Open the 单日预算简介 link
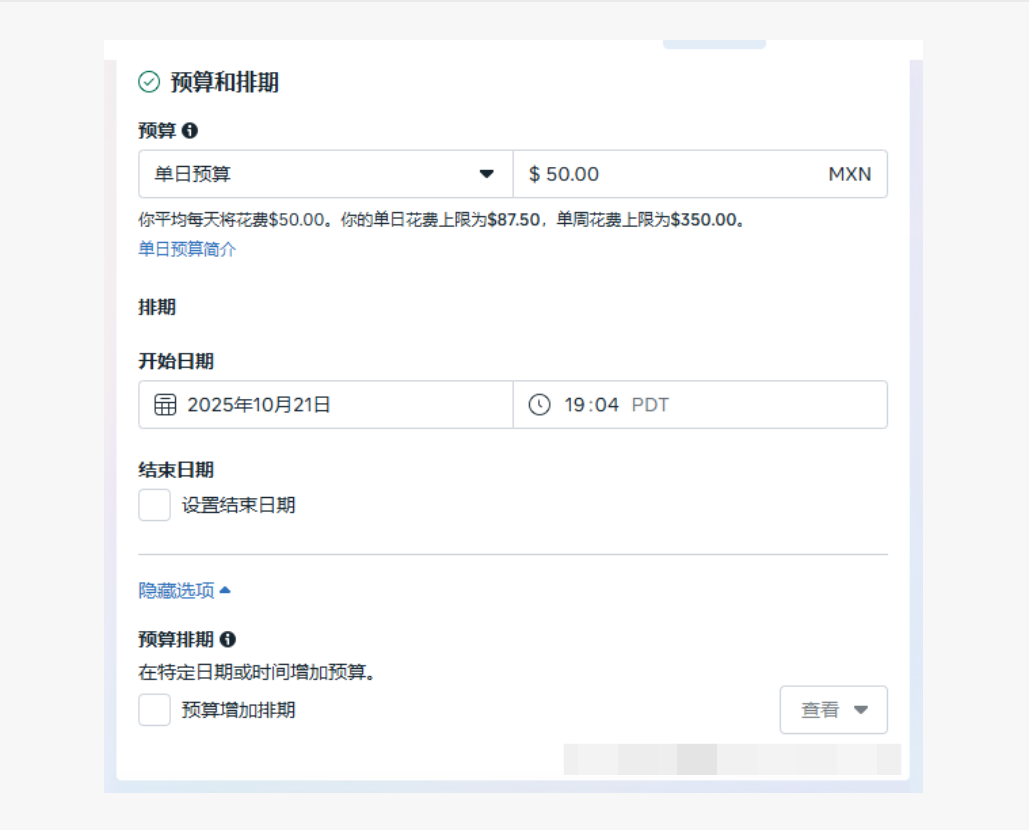The image size is (1029, 830). point(187,249)
